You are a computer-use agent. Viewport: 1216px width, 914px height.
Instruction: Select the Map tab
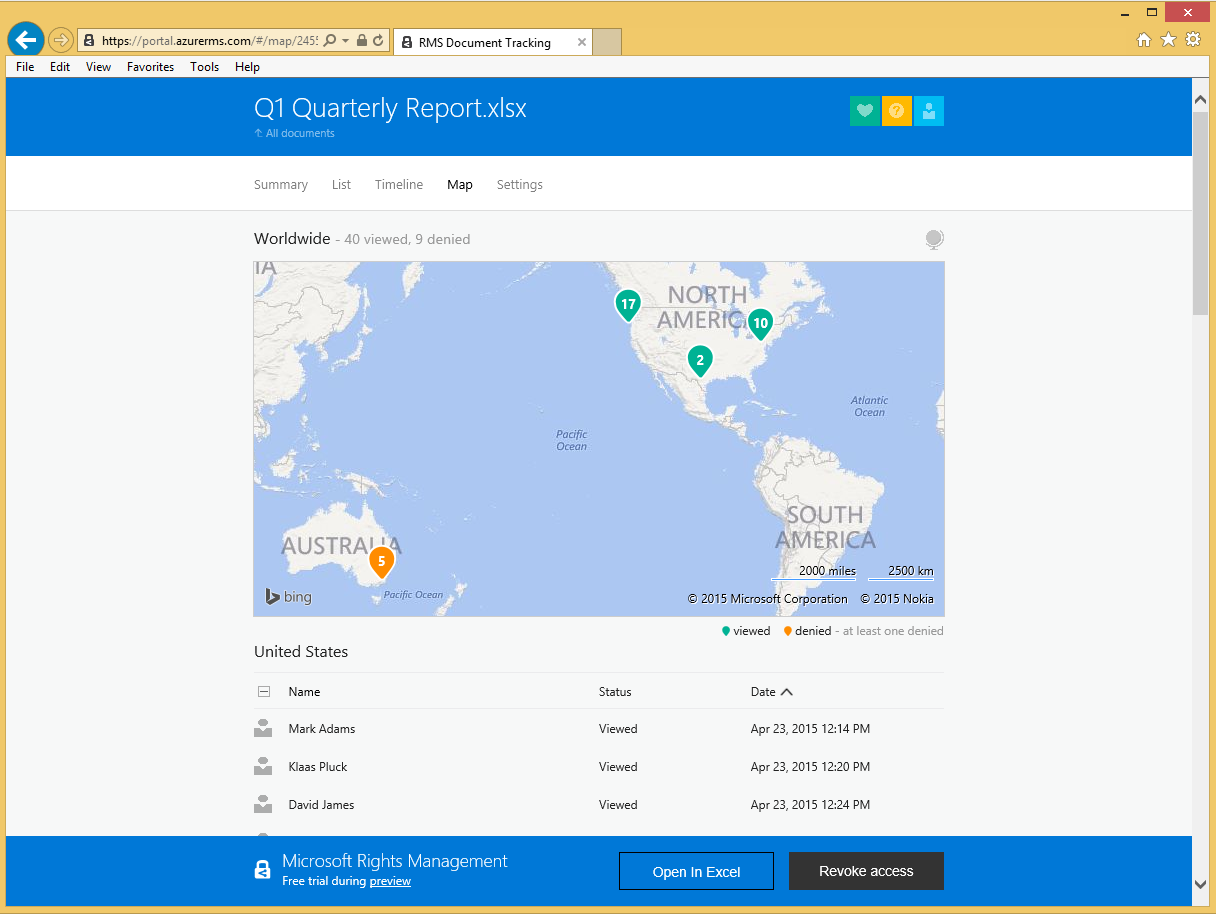click(460, 185)
